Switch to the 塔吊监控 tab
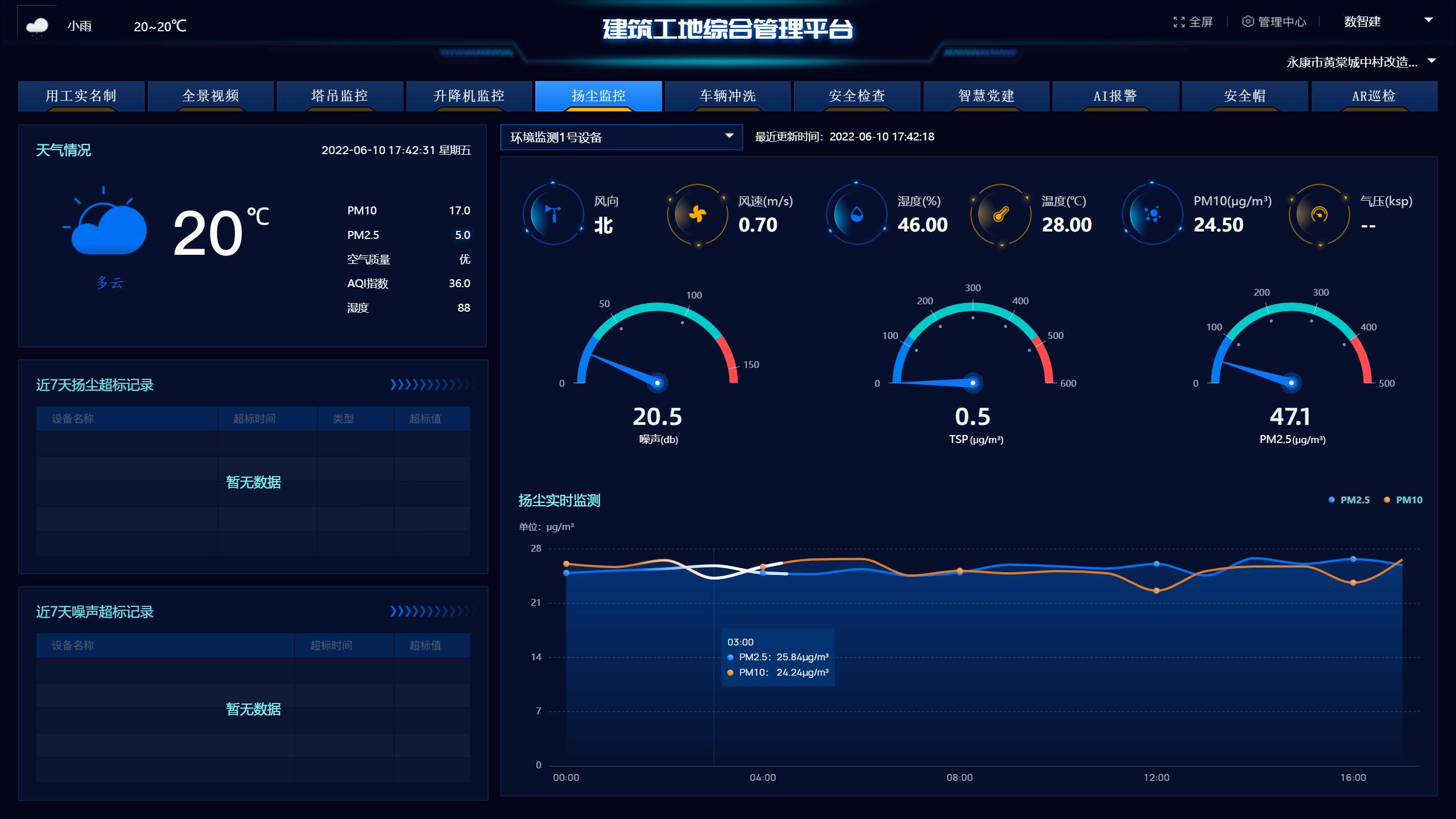The height and width of the screenshot is (819, 1456). click(340, 96)
